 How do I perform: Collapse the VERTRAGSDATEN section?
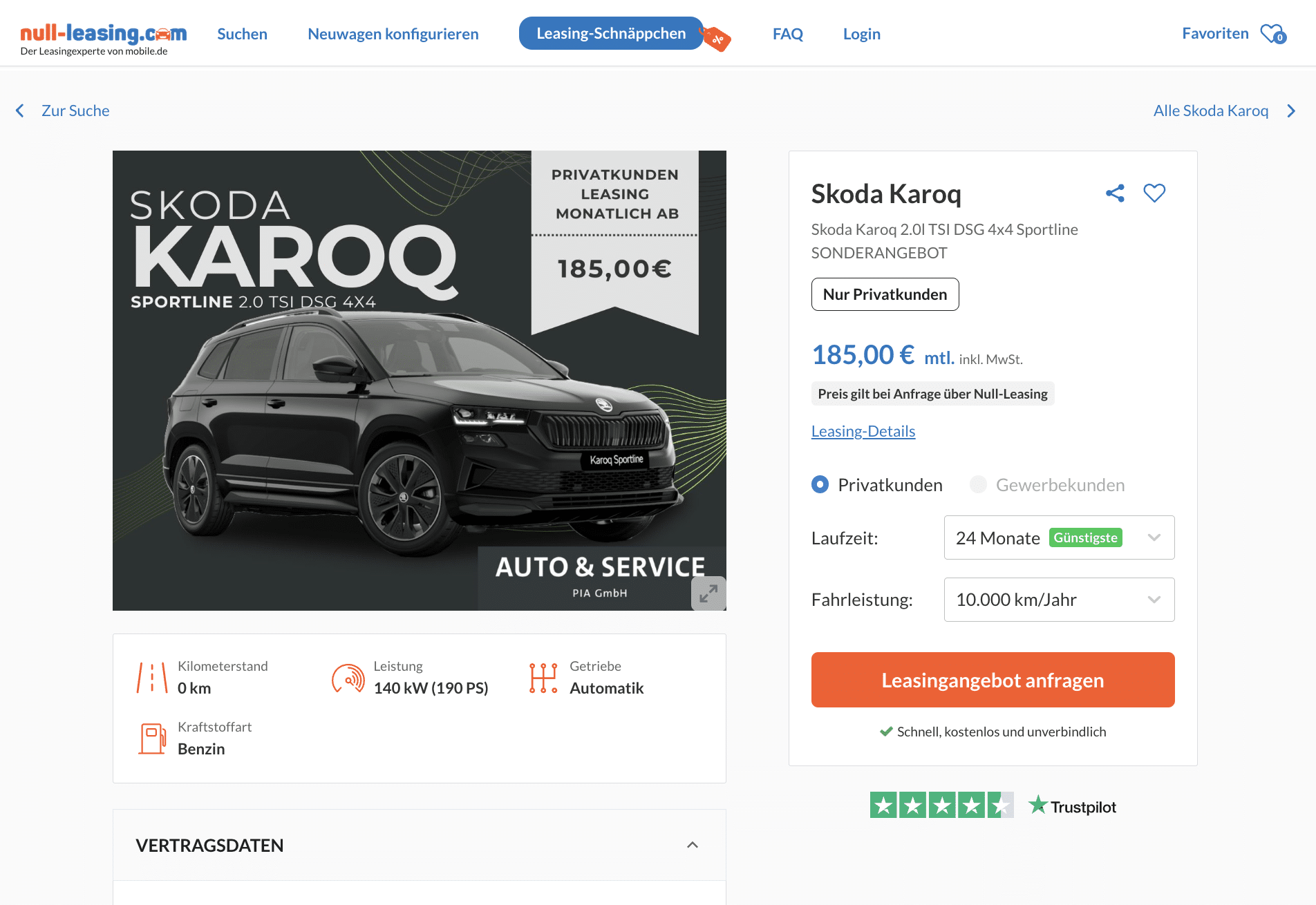[693, 845]
